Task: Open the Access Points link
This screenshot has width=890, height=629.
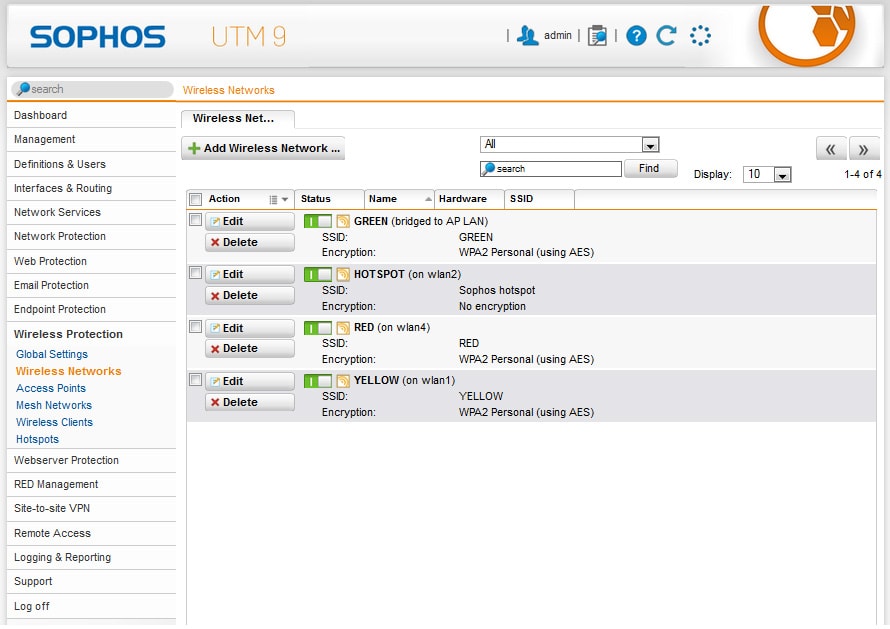Action: coord(51,388)
